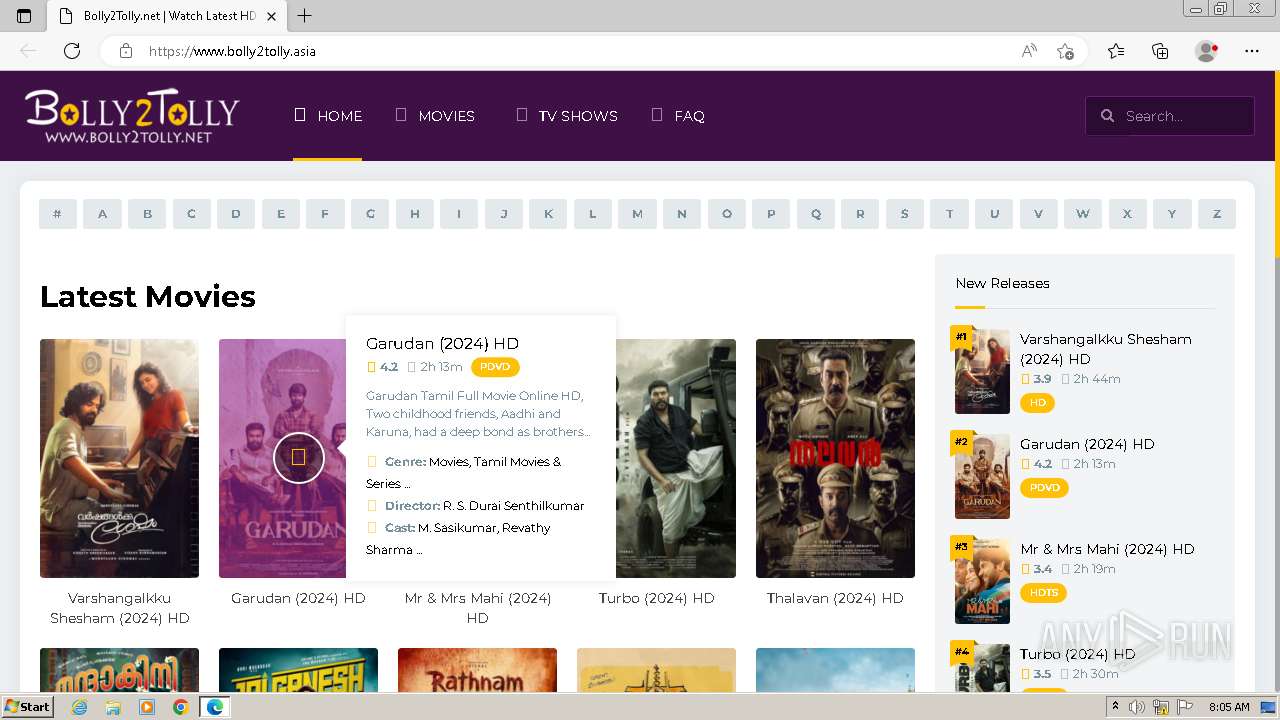Filter movies by the # symbol

tap(57, 214)
